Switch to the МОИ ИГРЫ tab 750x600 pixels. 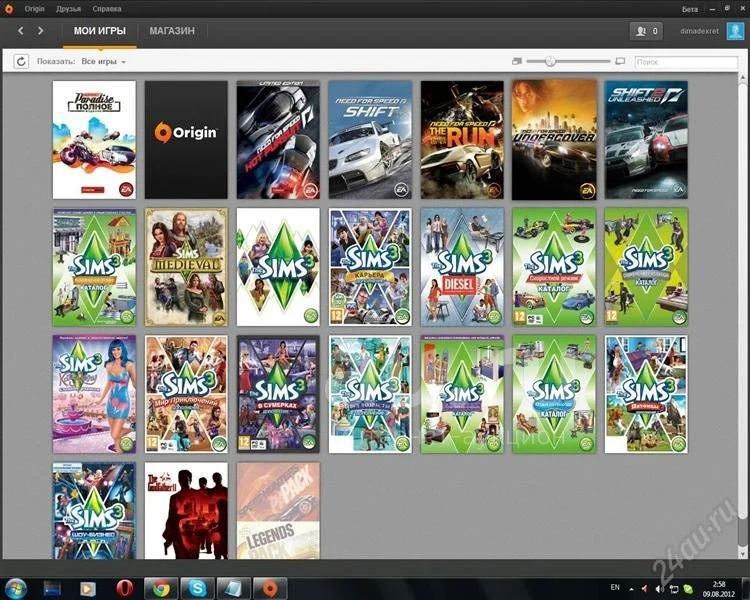[99, 31]
